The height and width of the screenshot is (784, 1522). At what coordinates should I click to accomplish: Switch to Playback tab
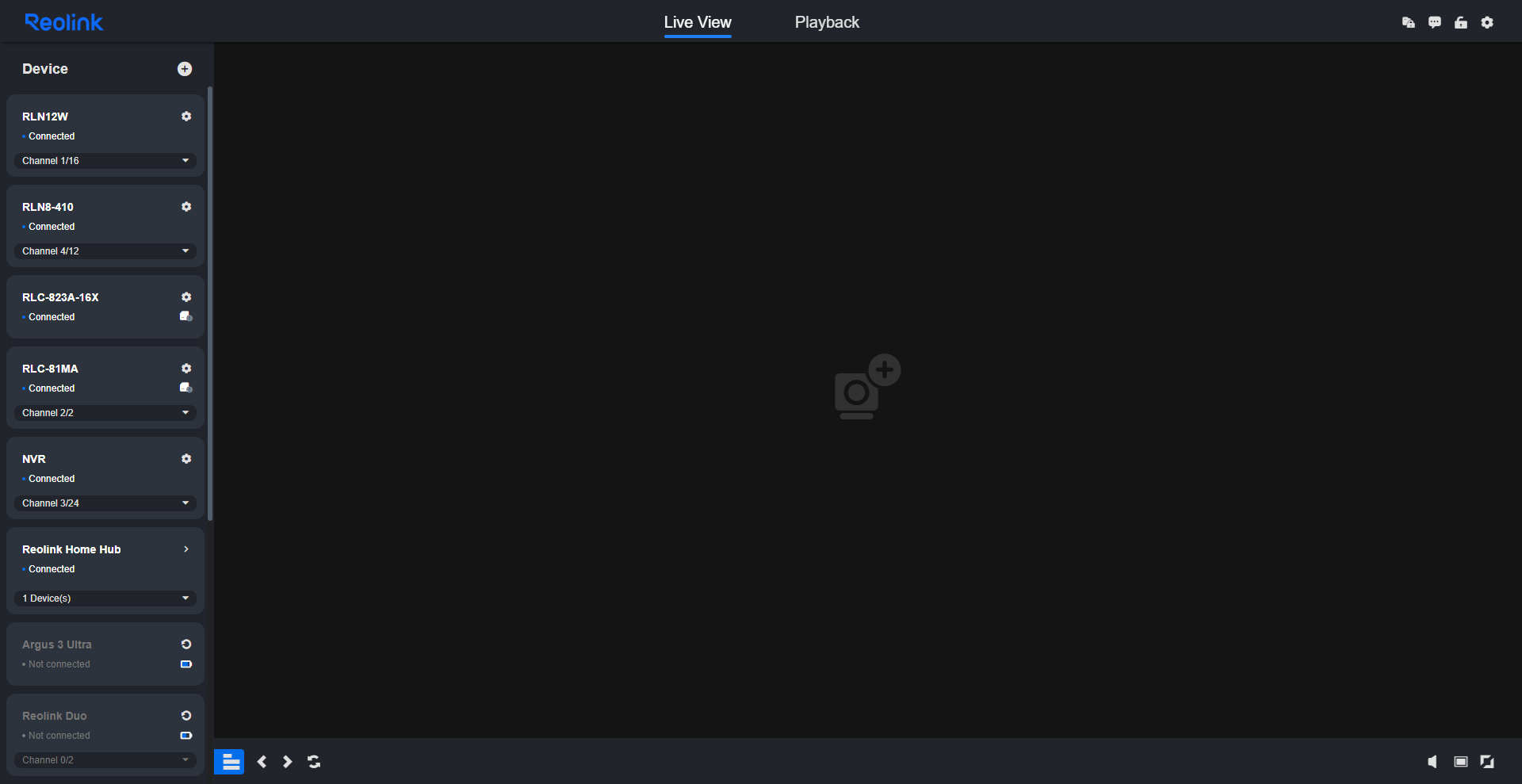(827, 22)
